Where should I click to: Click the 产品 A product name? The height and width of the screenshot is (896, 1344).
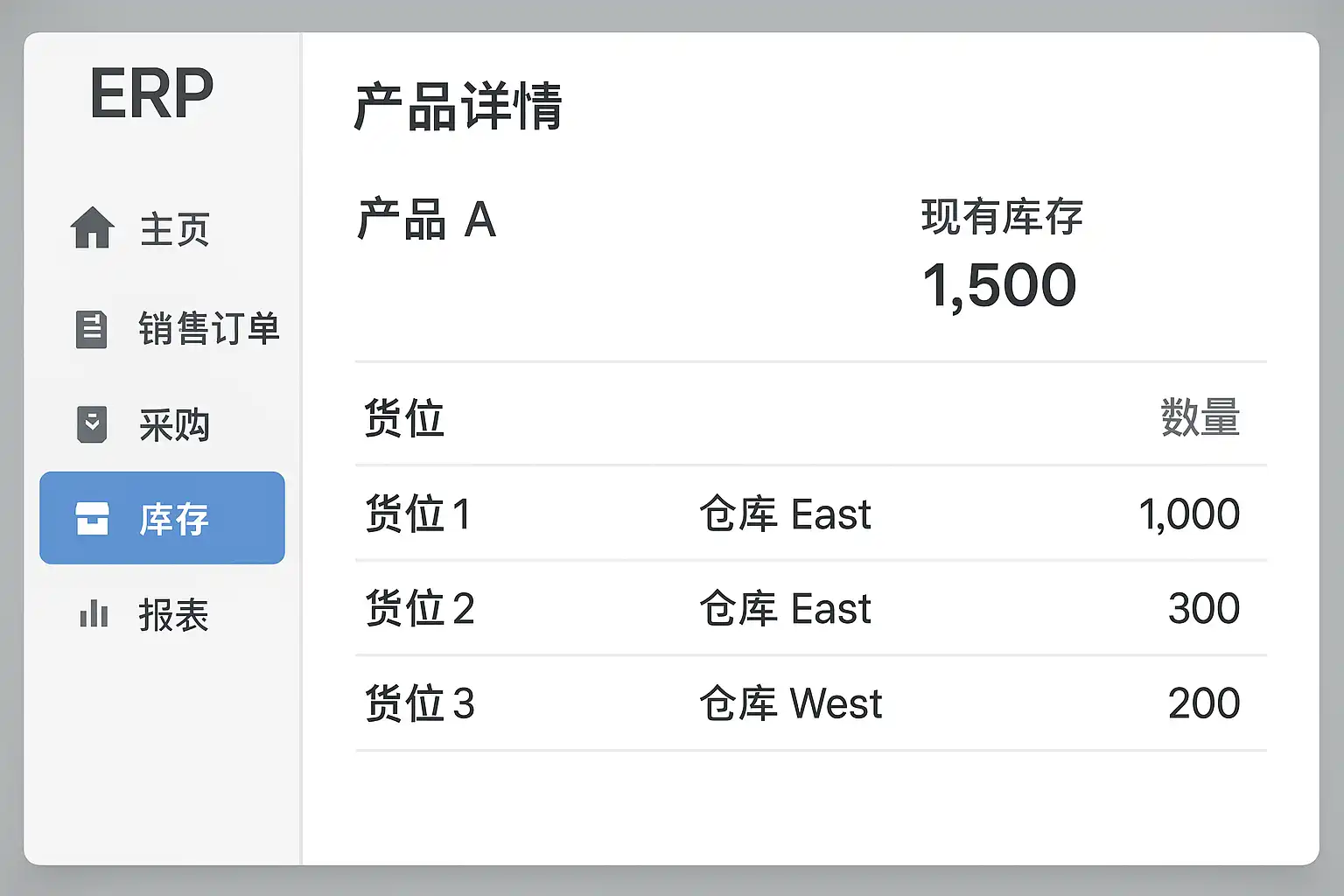[426, 219]
